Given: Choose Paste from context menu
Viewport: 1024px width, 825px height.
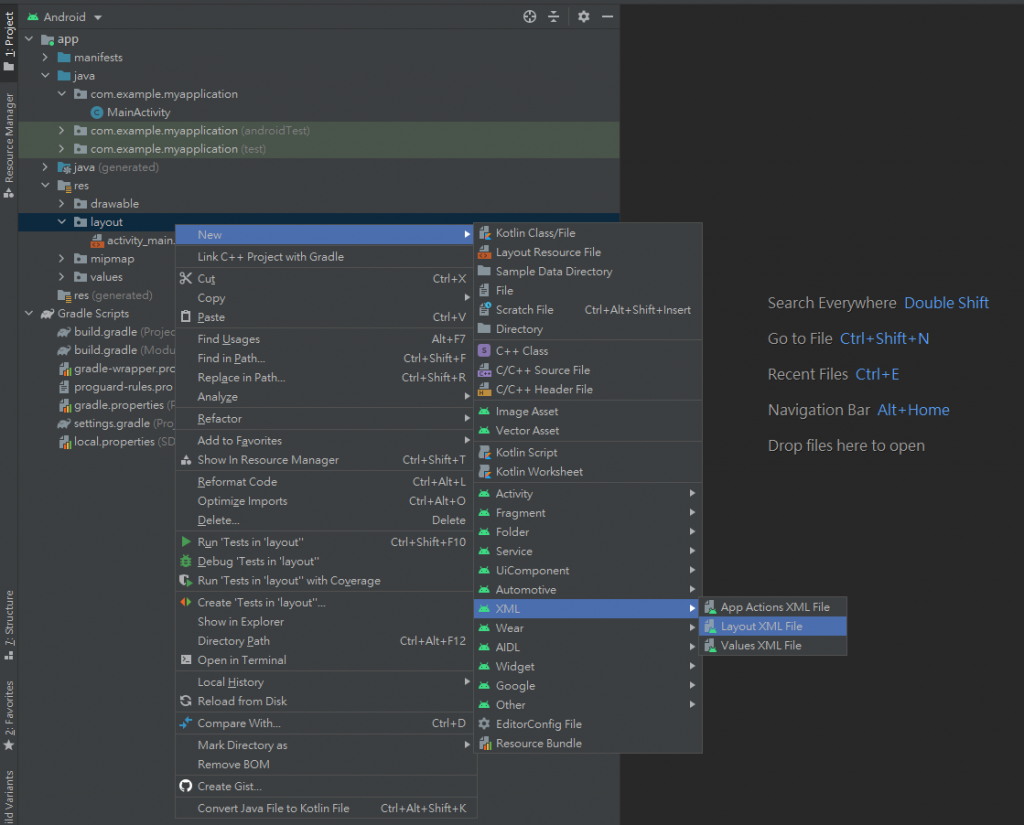Looking at the screenshot, I should (326, 317).
